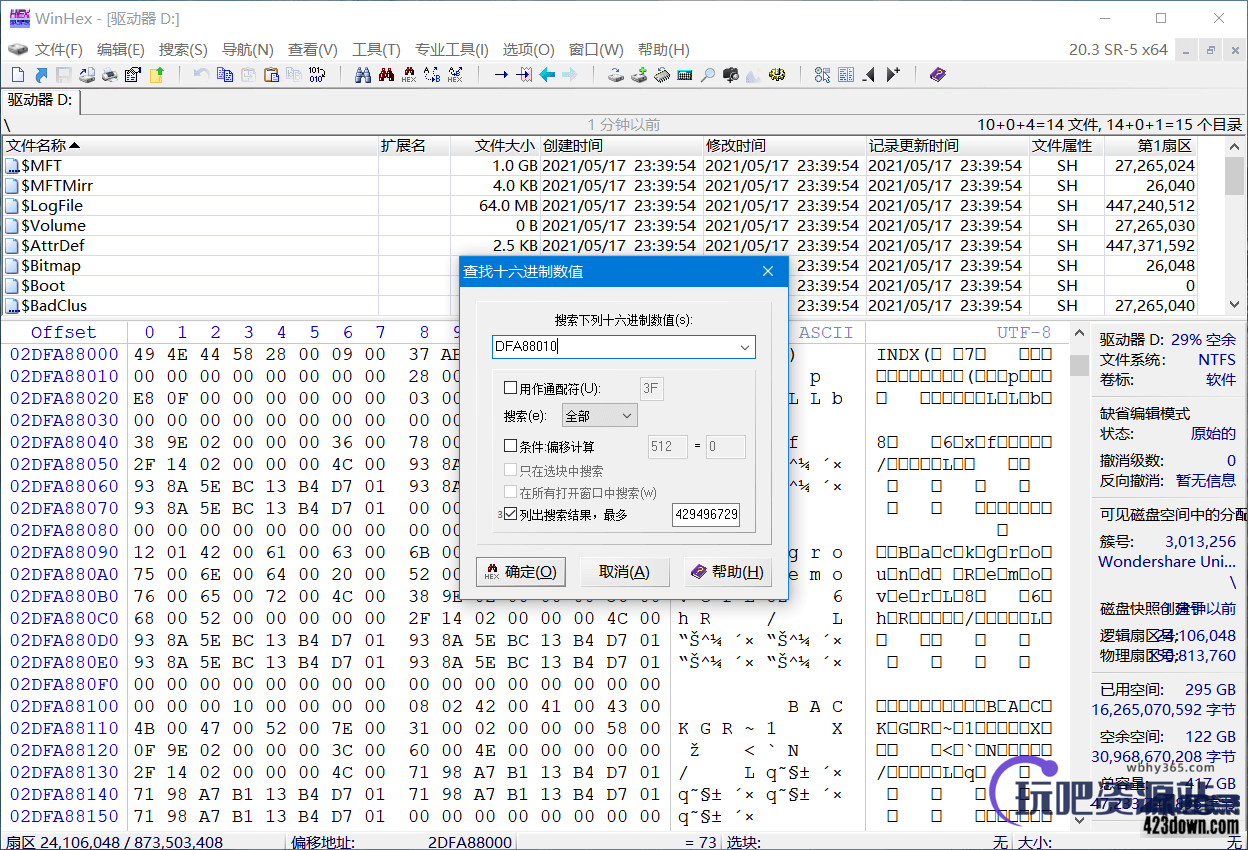The width and height of the screenshot is (1248, 850).
Task: Click the 确定(O) button
Action: [x=521, y=572]
